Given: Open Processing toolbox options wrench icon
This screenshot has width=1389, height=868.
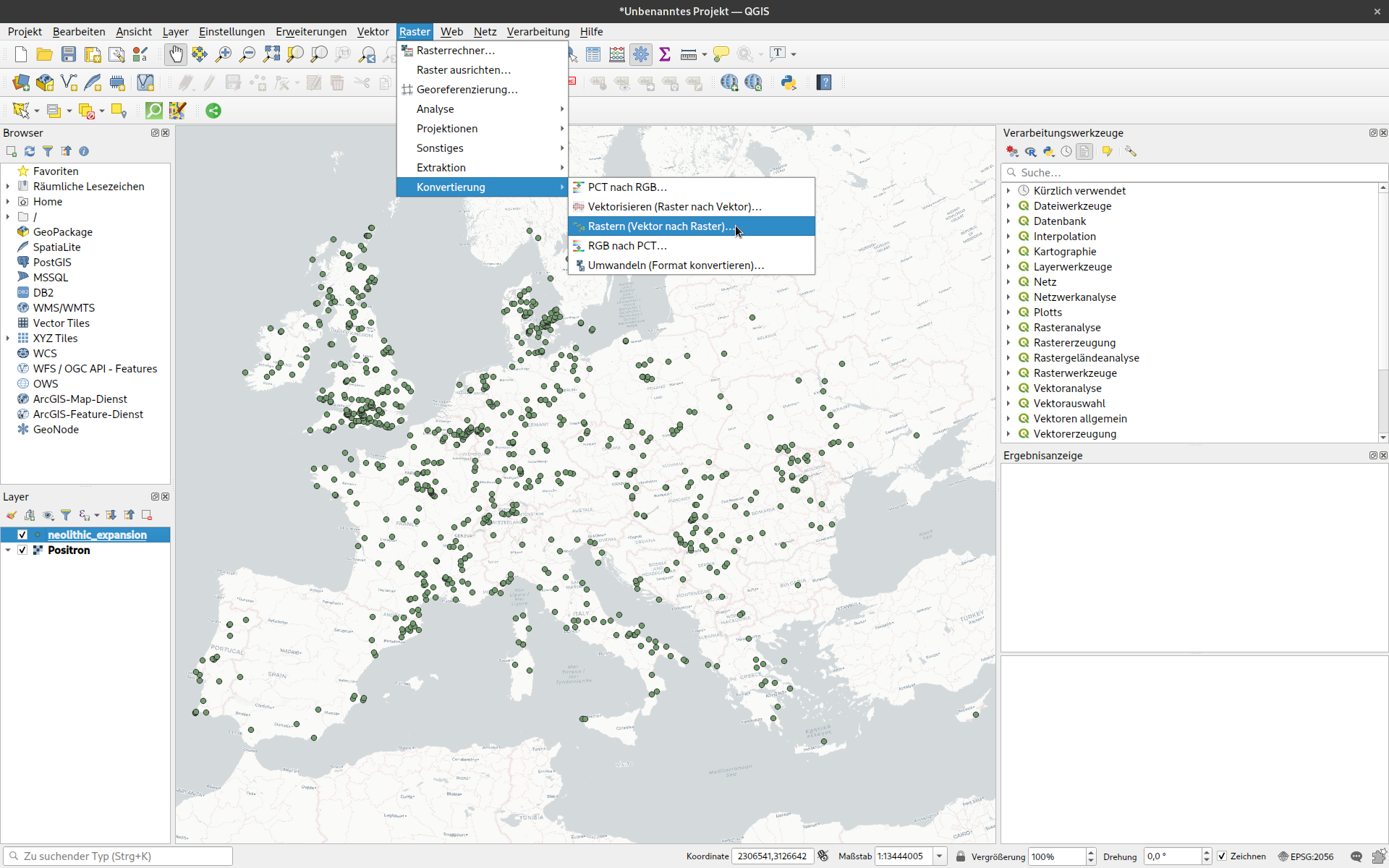Looking at the screenshot, I should pyautogui.click(x=1131, y=151).
